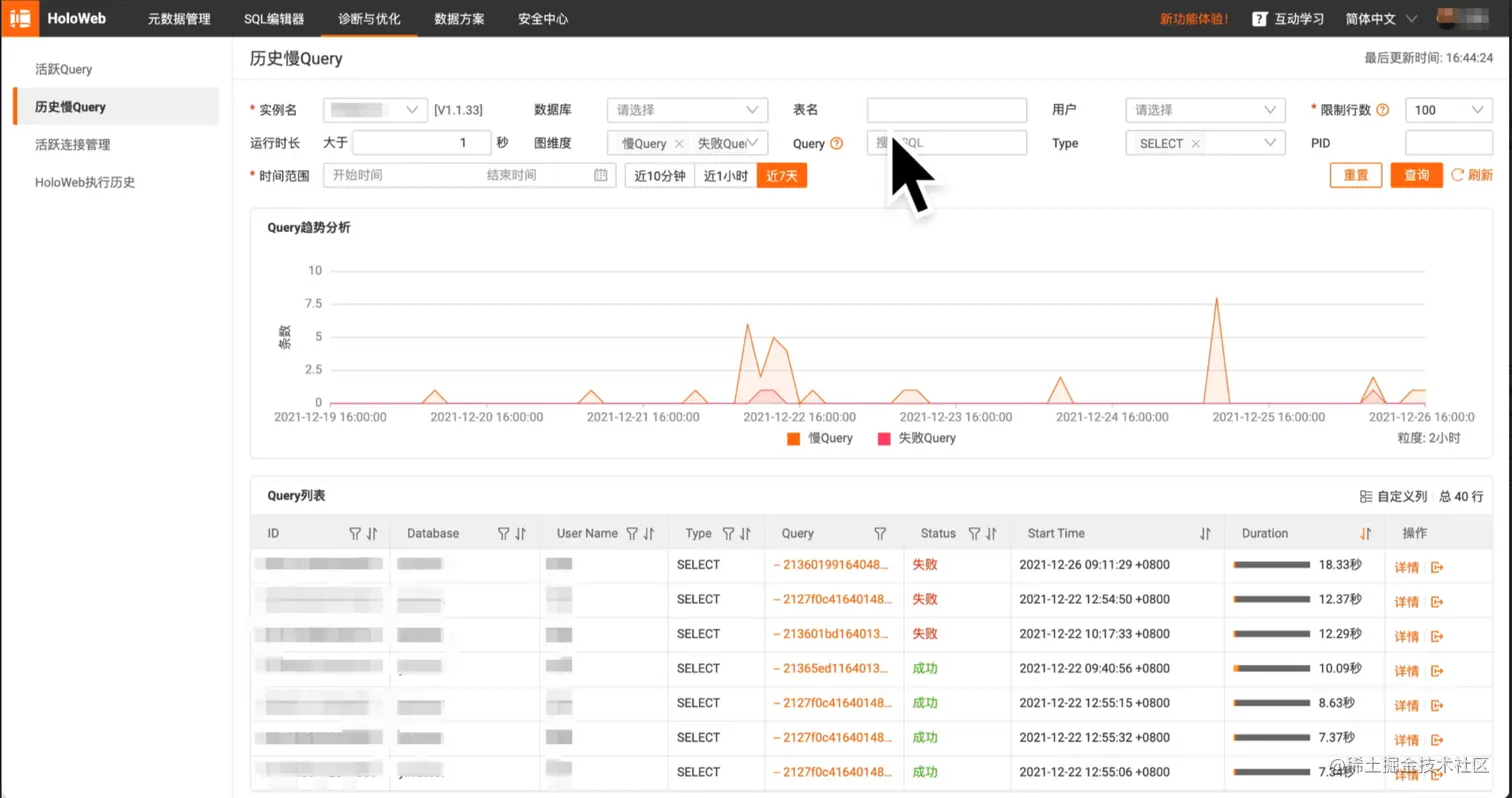Toggle 失败Query series in chart legend
Screen dimensions: 1512x798
click(916, 438)
